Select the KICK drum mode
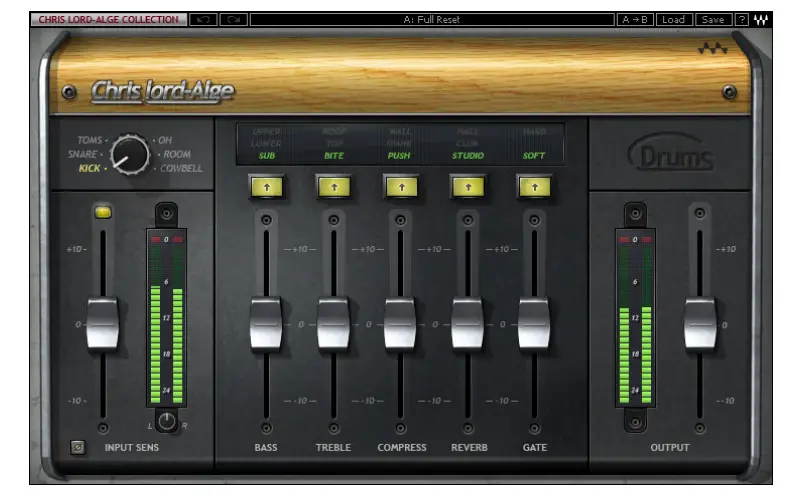The image size is (785, 501). pyautogui.click(x=90, y=168)
